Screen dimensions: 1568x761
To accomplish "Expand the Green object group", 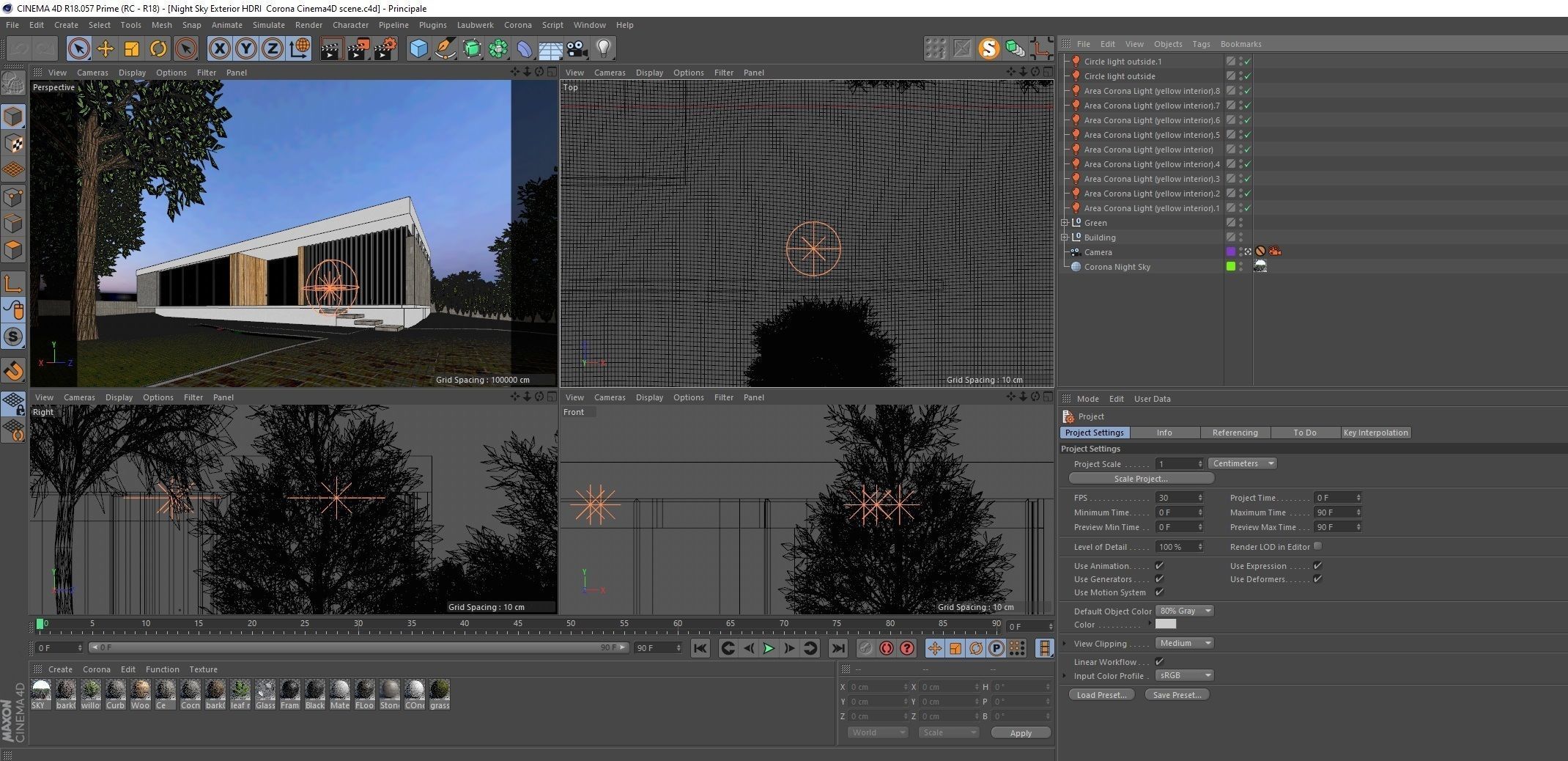I will [x=1065, y=223].
